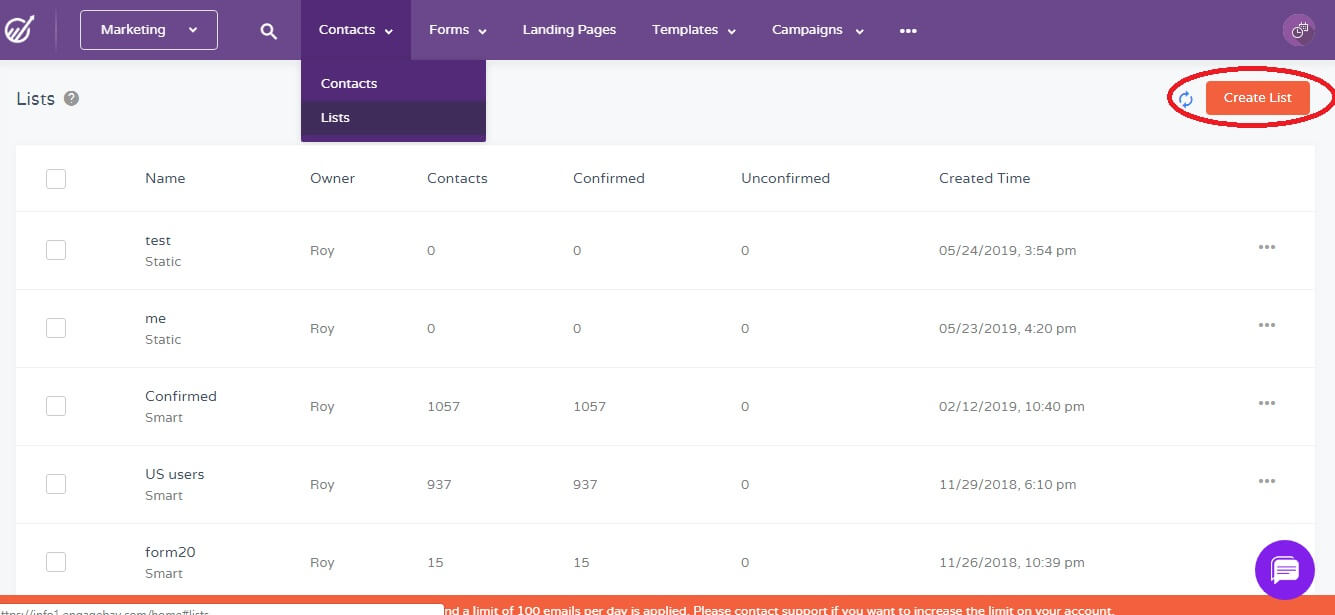This screenshot has height=615, width=1335.
Task: Open row actions for the Confirmed list
Action: pos(1266,403)
